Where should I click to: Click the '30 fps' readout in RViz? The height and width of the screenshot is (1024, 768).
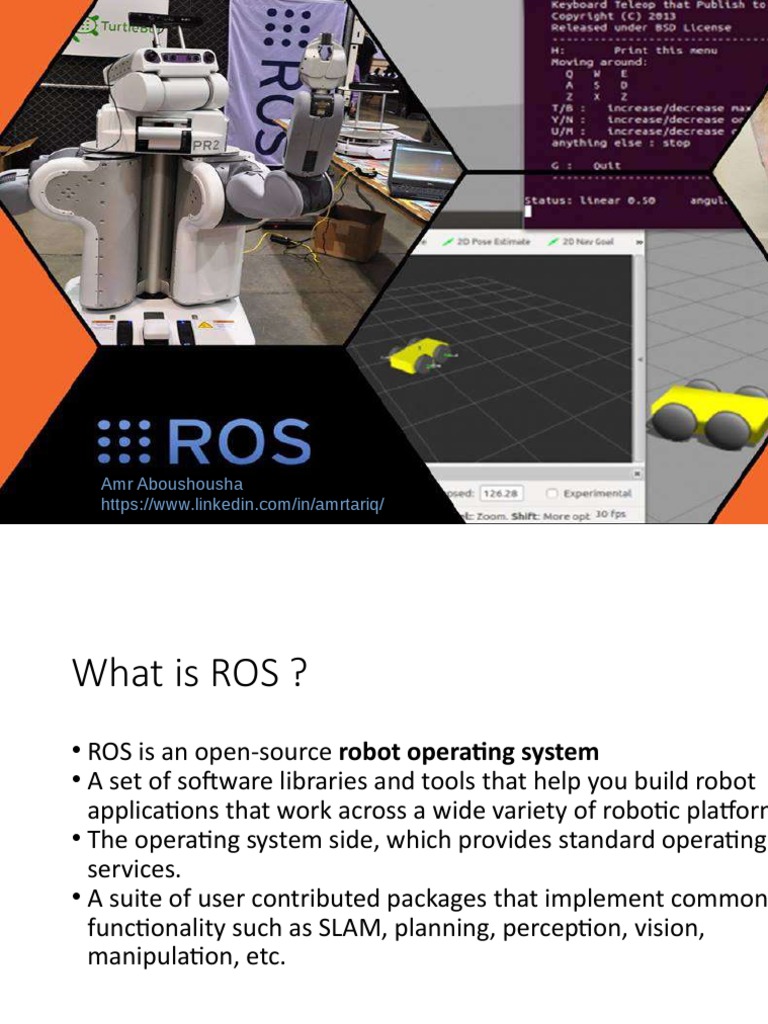click(x=611, y=514)
